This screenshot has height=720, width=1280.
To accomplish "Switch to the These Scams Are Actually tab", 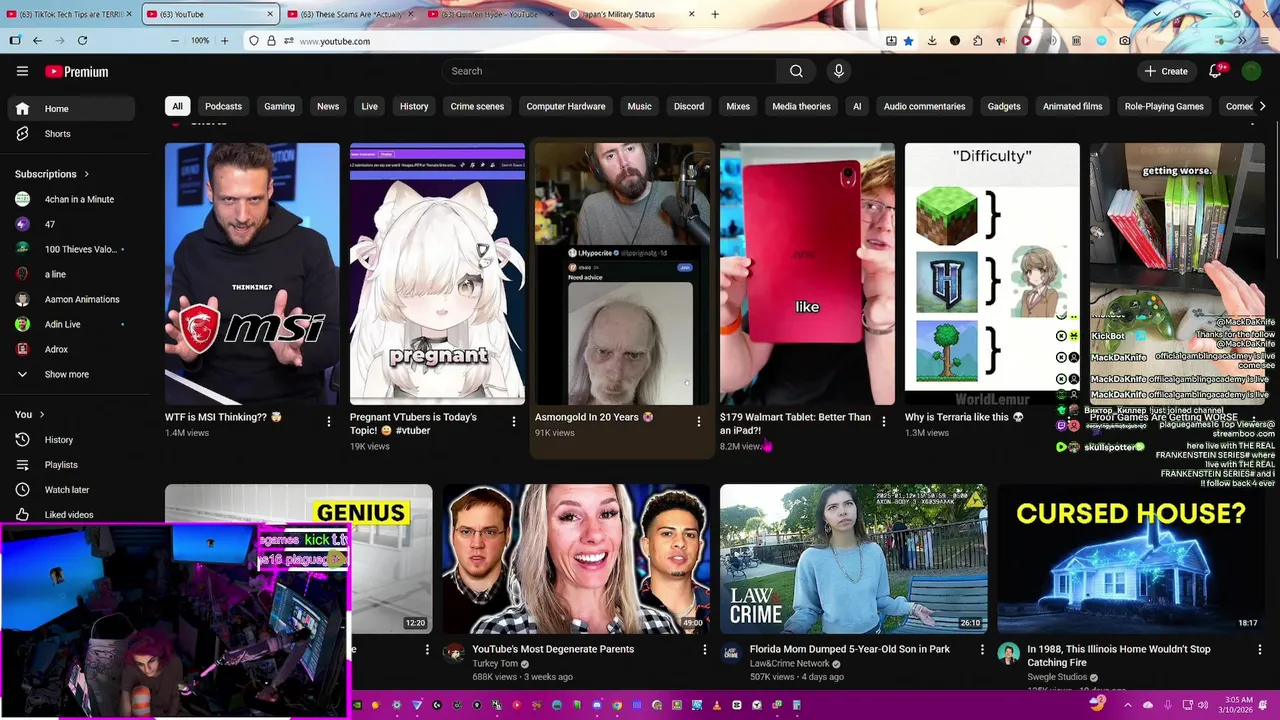I will pos(350,14).
